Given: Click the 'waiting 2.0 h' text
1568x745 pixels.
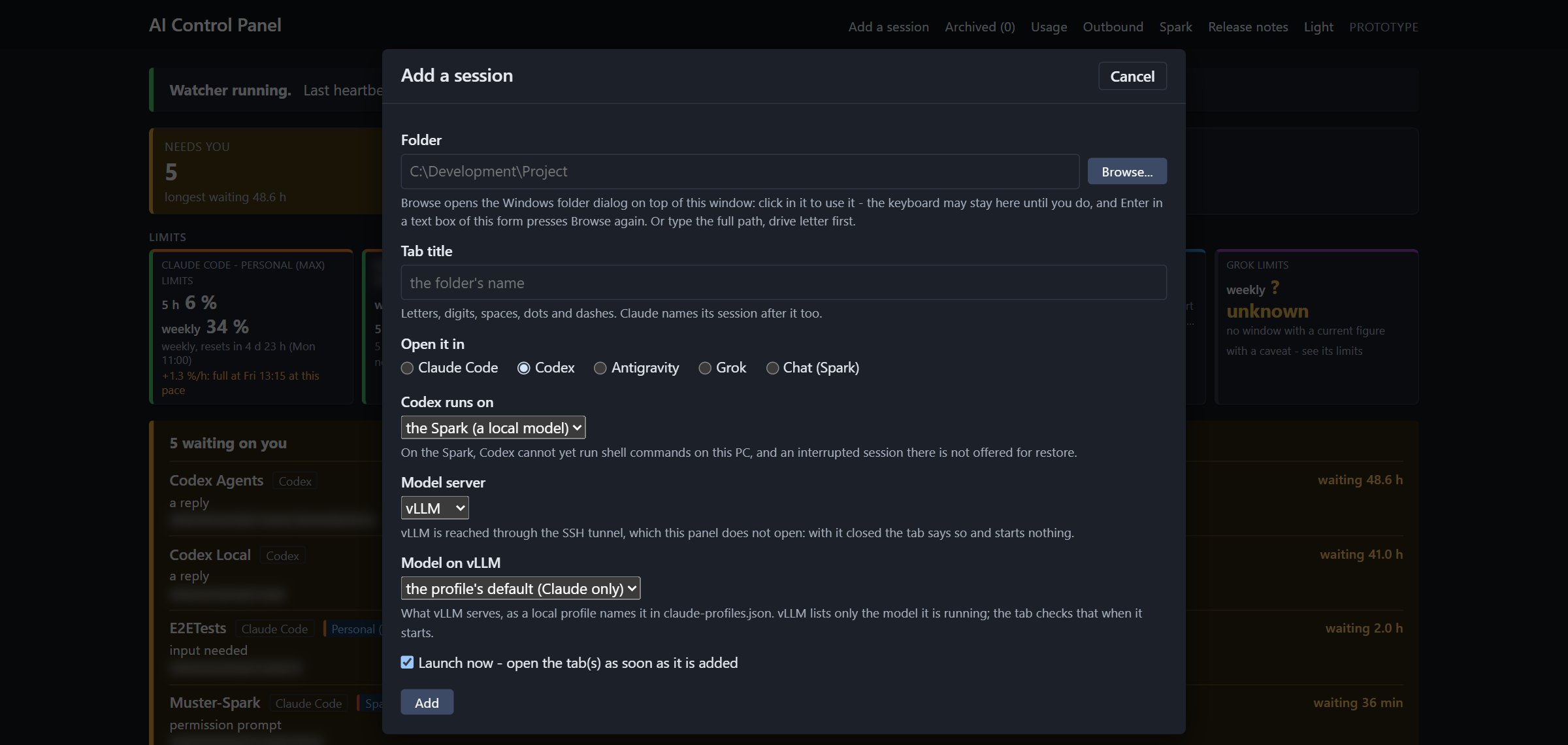Looking at the screenshot, I should [1364, 628].
